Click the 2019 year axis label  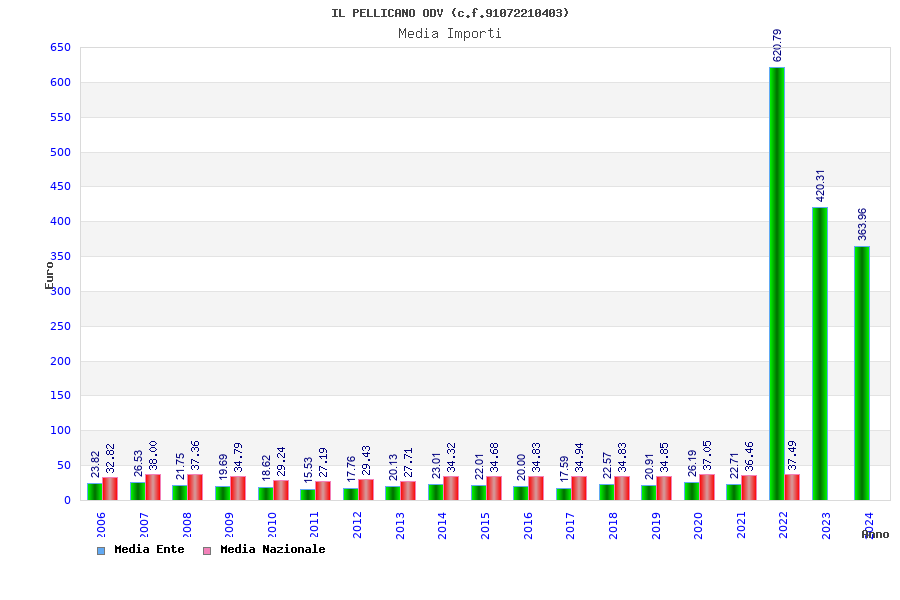coord(656,525)
